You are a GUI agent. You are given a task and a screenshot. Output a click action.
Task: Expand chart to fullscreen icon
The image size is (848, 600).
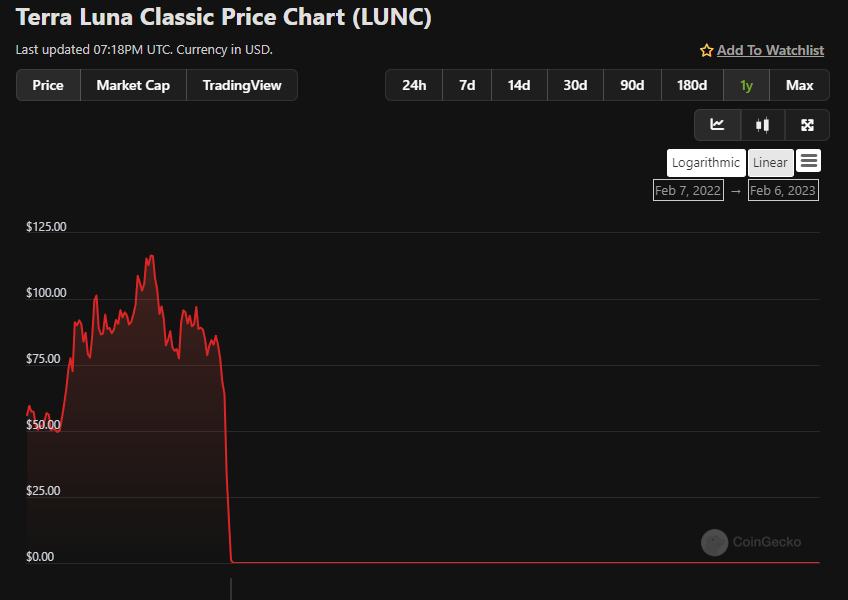(x=807, y=125)
